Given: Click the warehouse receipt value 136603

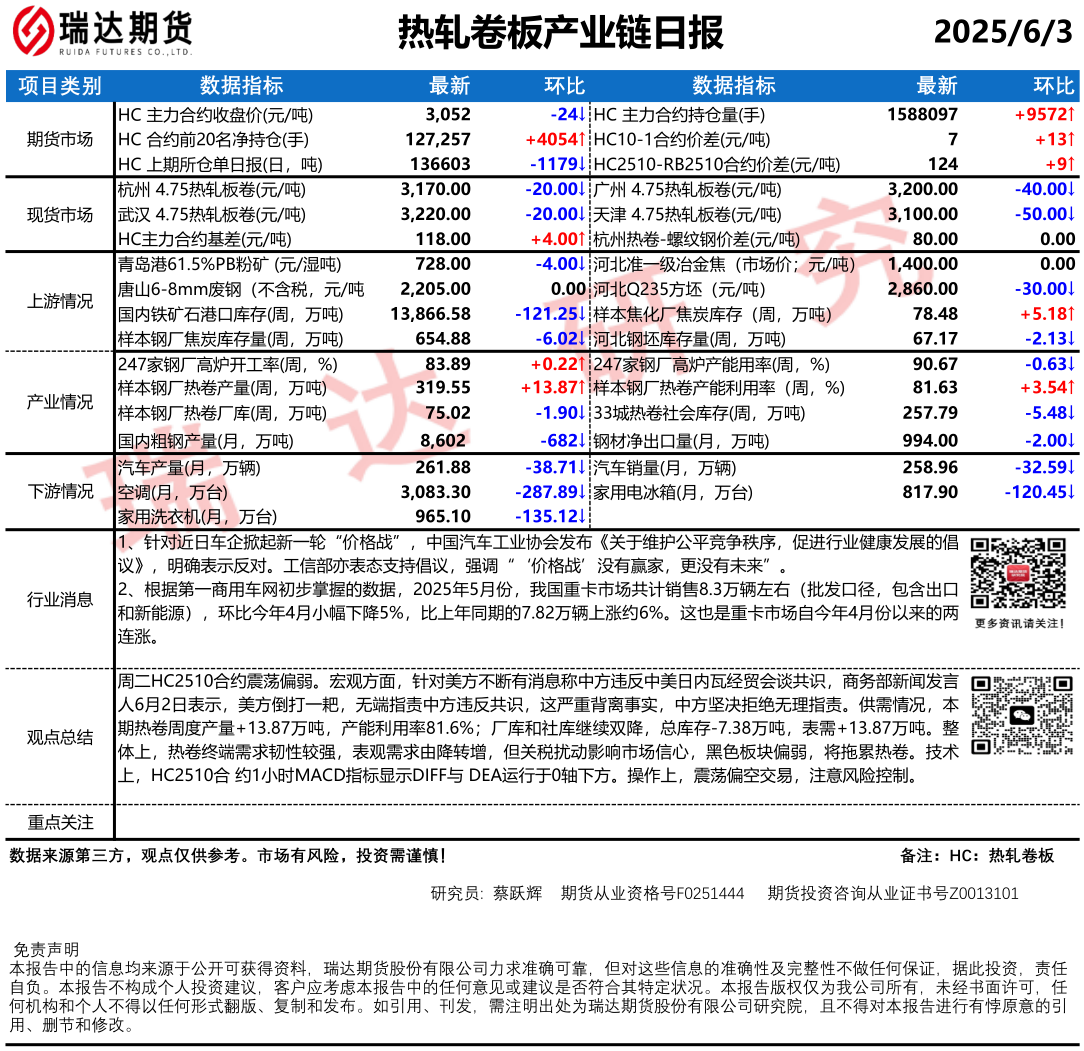Looking at the screenshot, I should 440,165.
